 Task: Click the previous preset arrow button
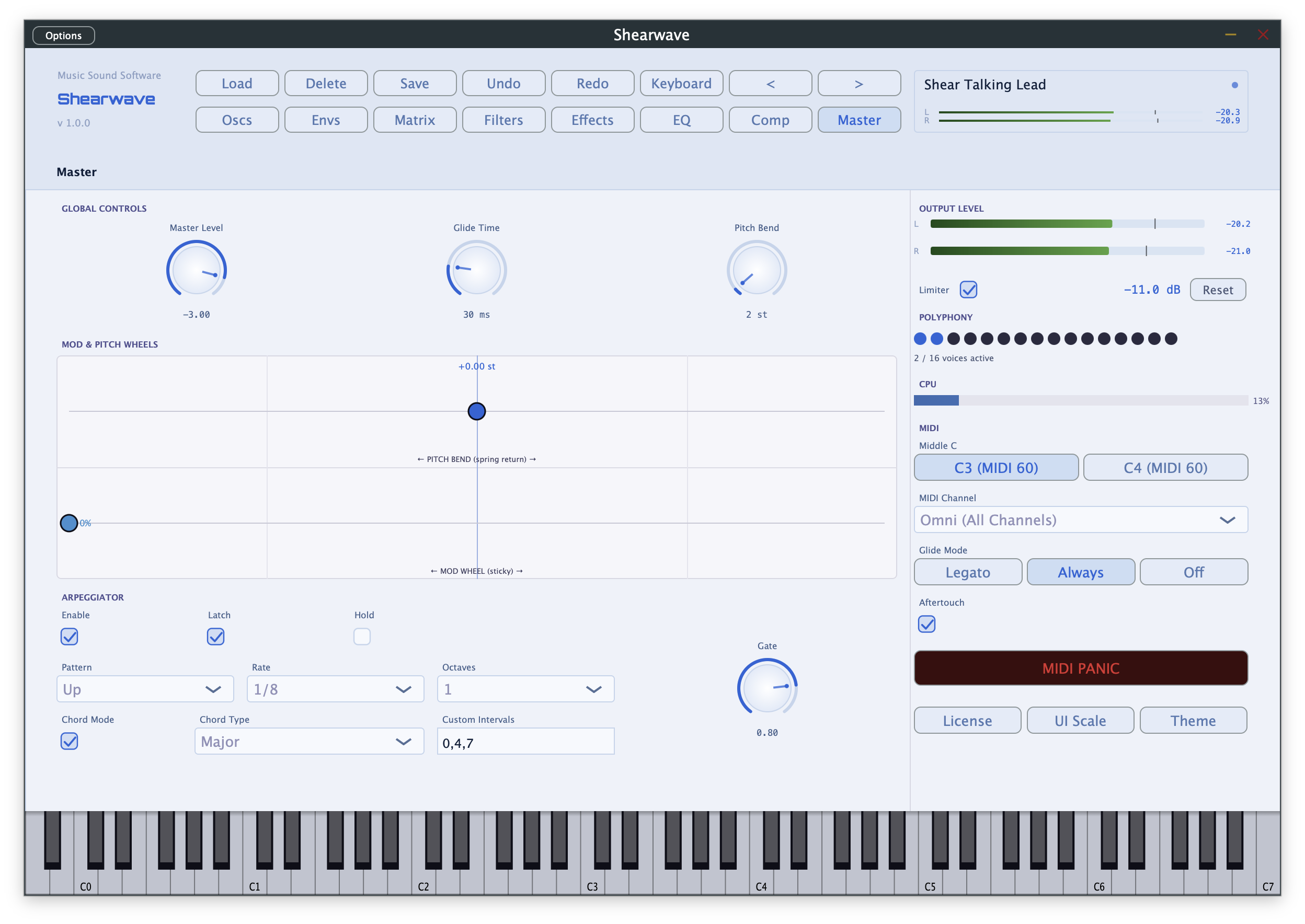(770, 84)
